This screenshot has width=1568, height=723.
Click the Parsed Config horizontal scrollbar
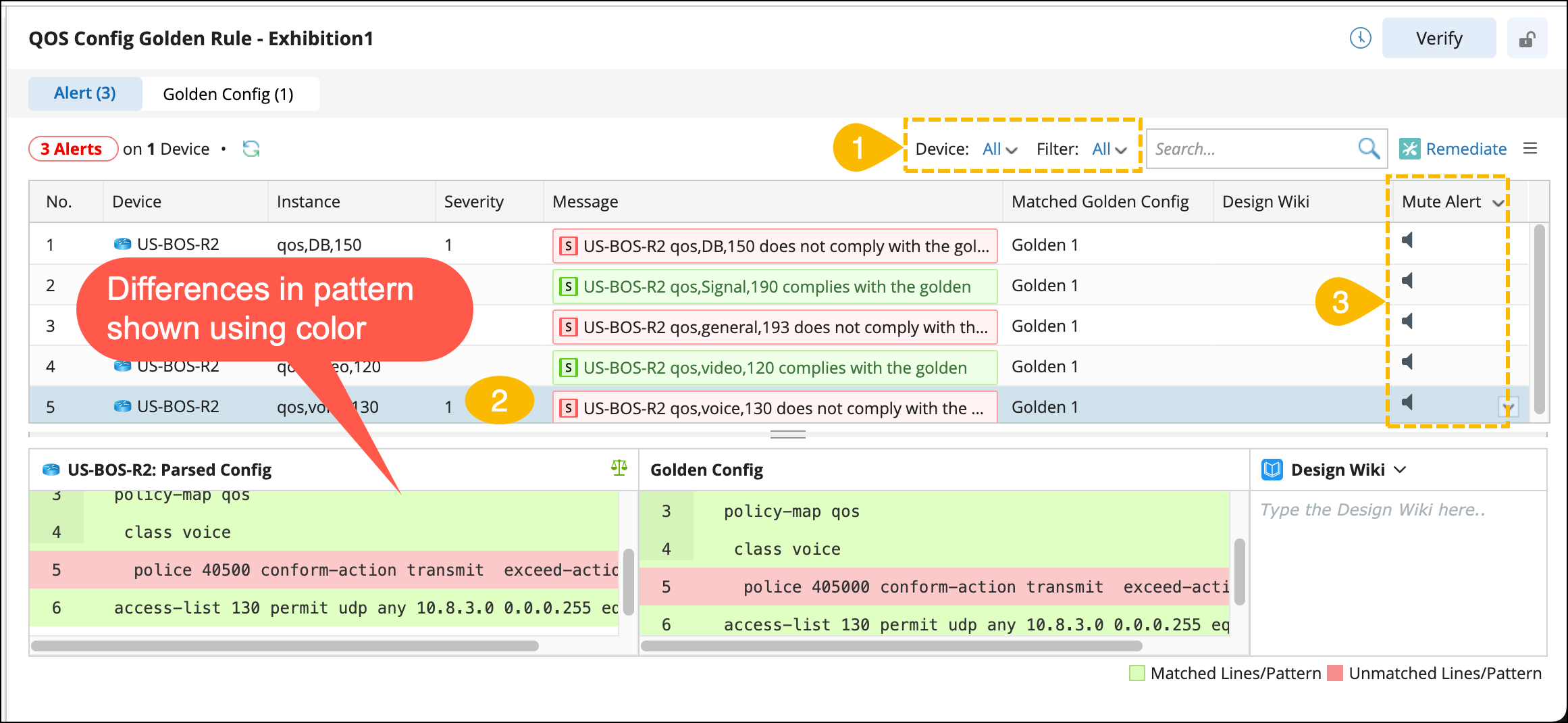point(285,646)
